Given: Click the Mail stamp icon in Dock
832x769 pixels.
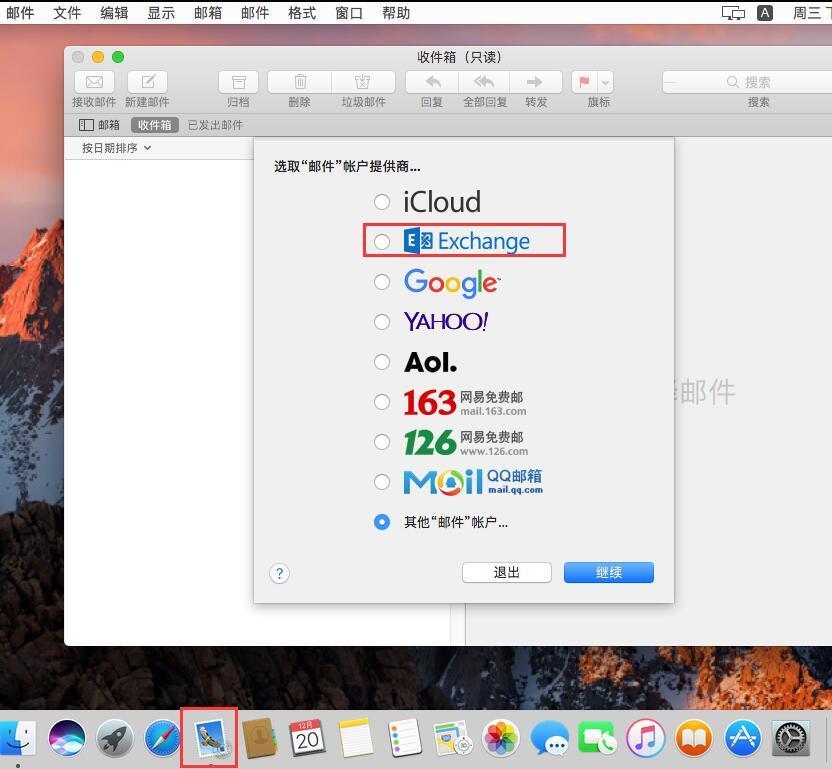Looking at the screenshot, I should click(x=211, y=738).
